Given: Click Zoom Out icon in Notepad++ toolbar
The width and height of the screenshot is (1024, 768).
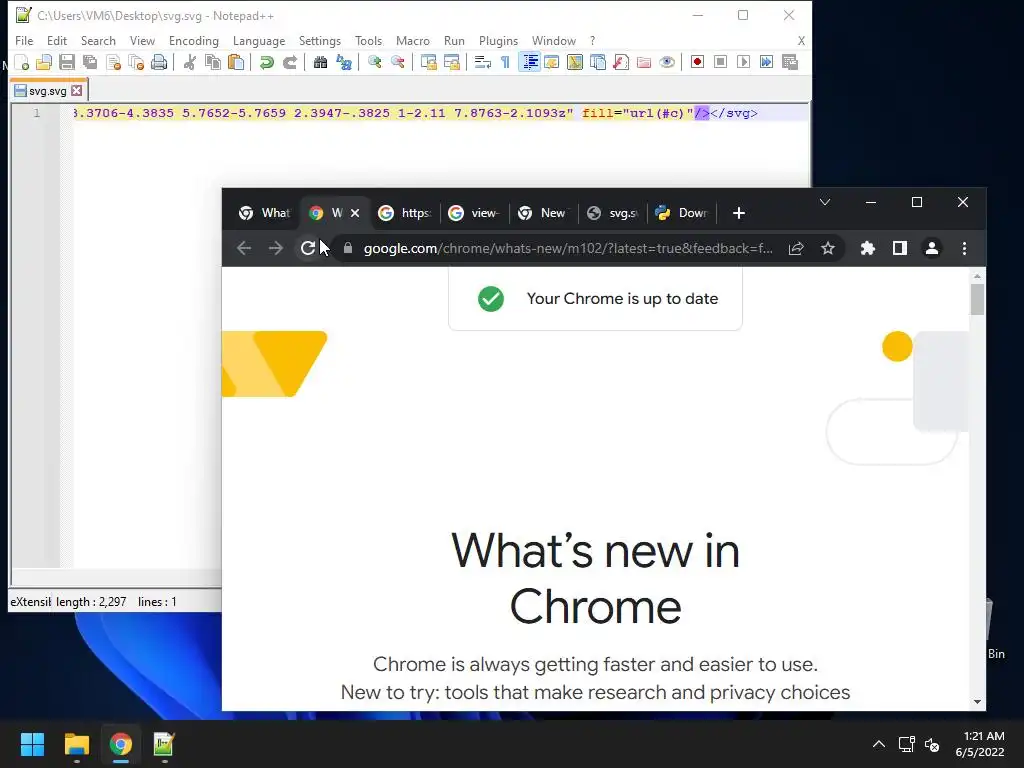Looking at the screenshot, I should click(398, 62).
